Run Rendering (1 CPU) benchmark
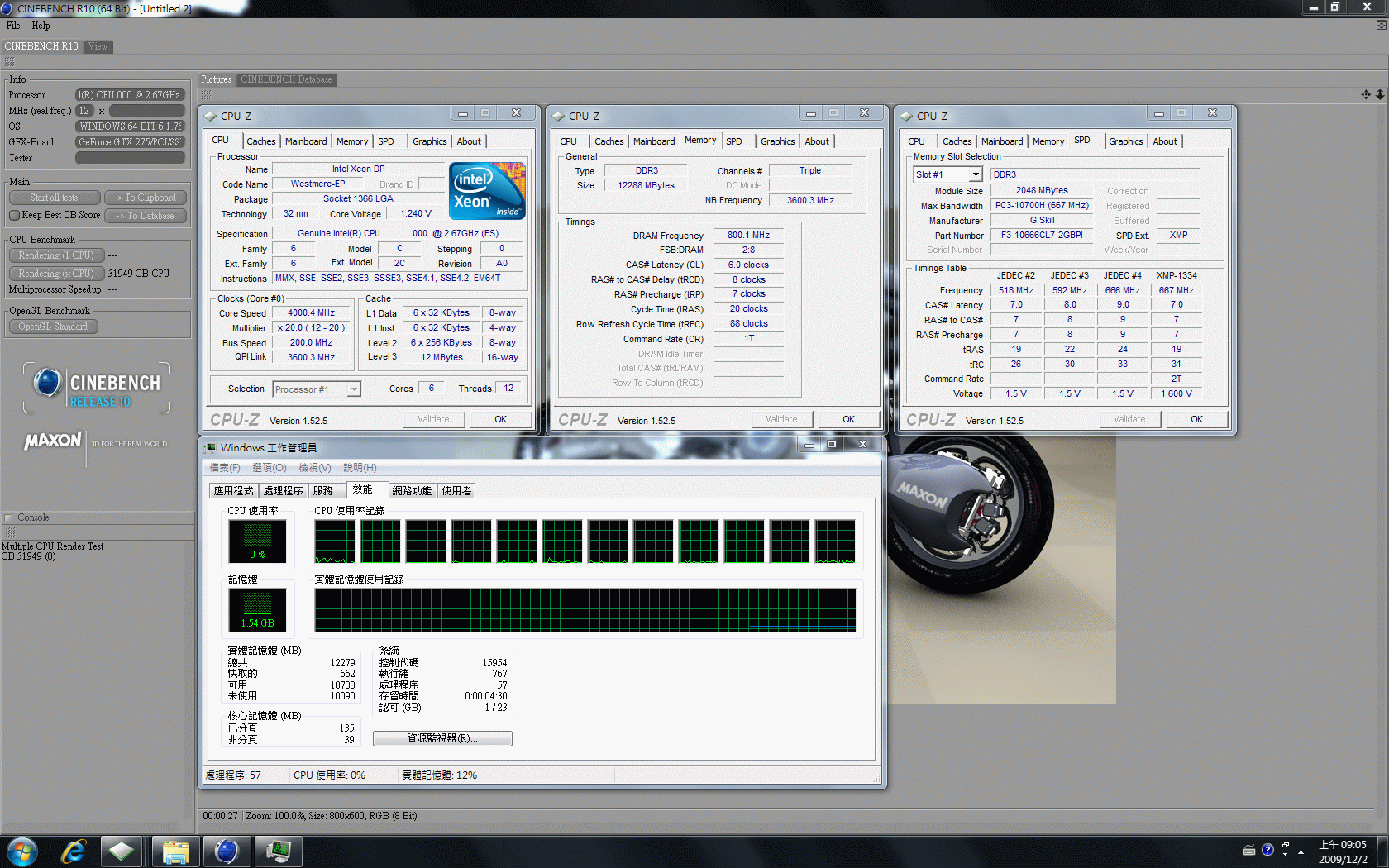The height and width of the screenshot is (868, 1389). coord(56,255)
